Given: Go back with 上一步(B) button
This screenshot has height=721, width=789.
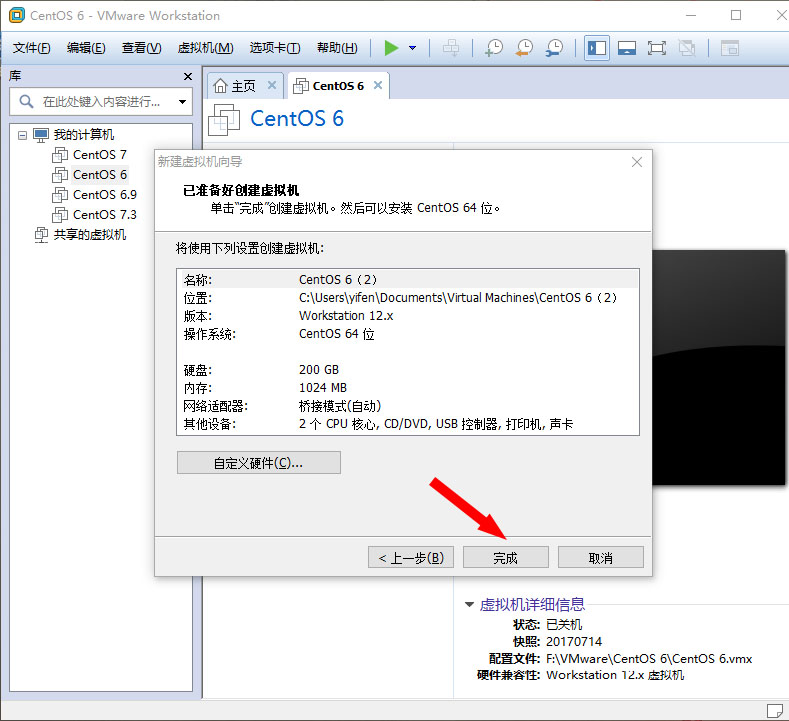Looking at the screenshot, I should click(411, 558).
